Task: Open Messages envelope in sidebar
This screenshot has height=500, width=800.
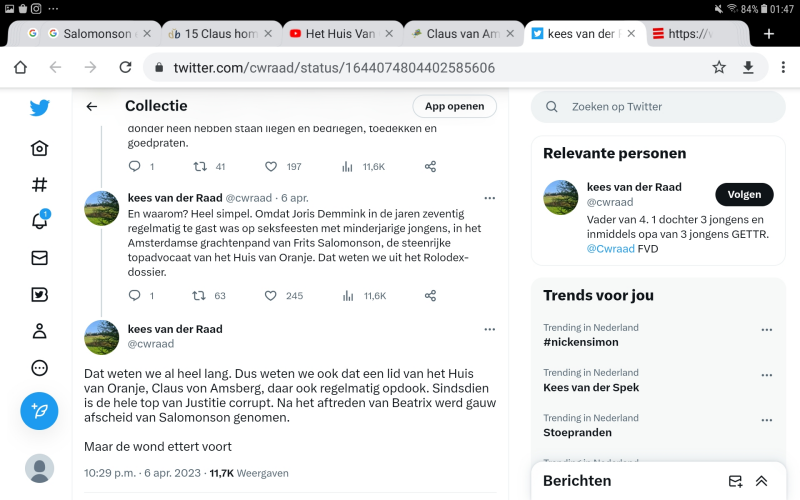Action: click(x=39, y=258)
